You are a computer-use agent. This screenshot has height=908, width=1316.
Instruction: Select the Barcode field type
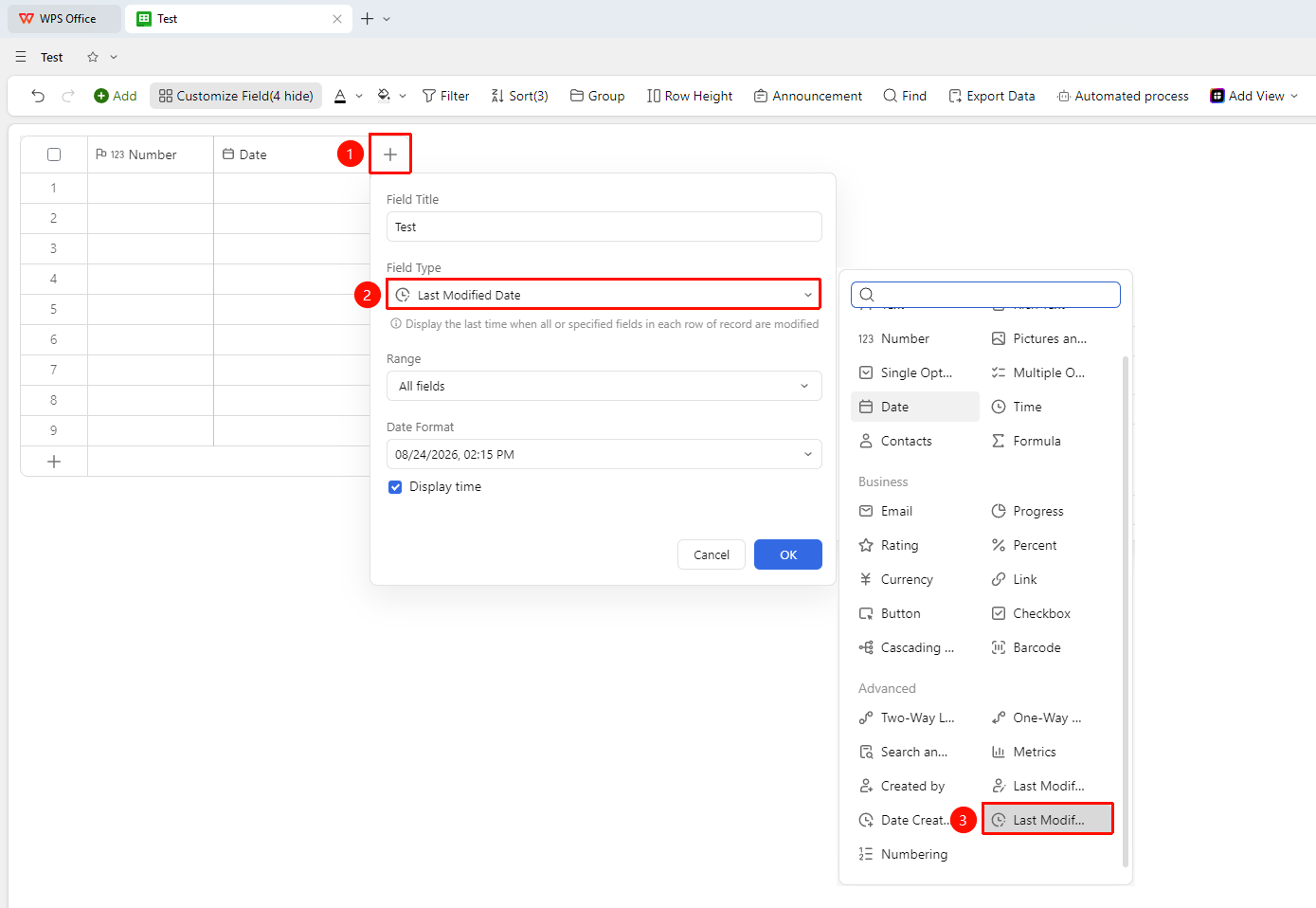click(1026, 647)
